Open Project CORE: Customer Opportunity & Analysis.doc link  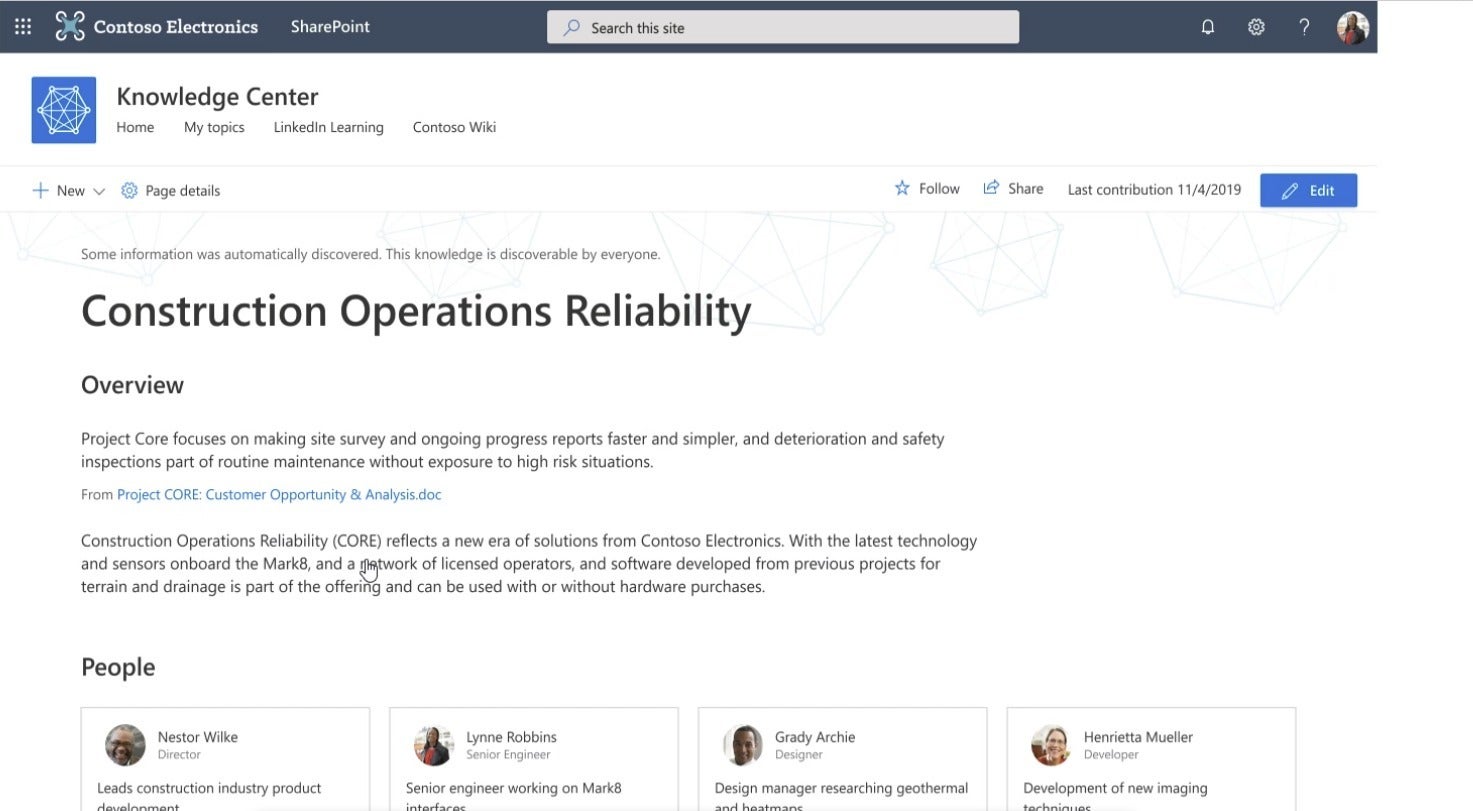279,494
